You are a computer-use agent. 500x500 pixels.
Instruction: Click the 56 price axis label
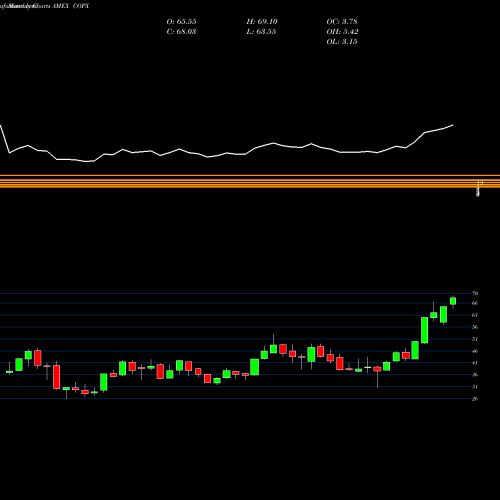[475, 327]
